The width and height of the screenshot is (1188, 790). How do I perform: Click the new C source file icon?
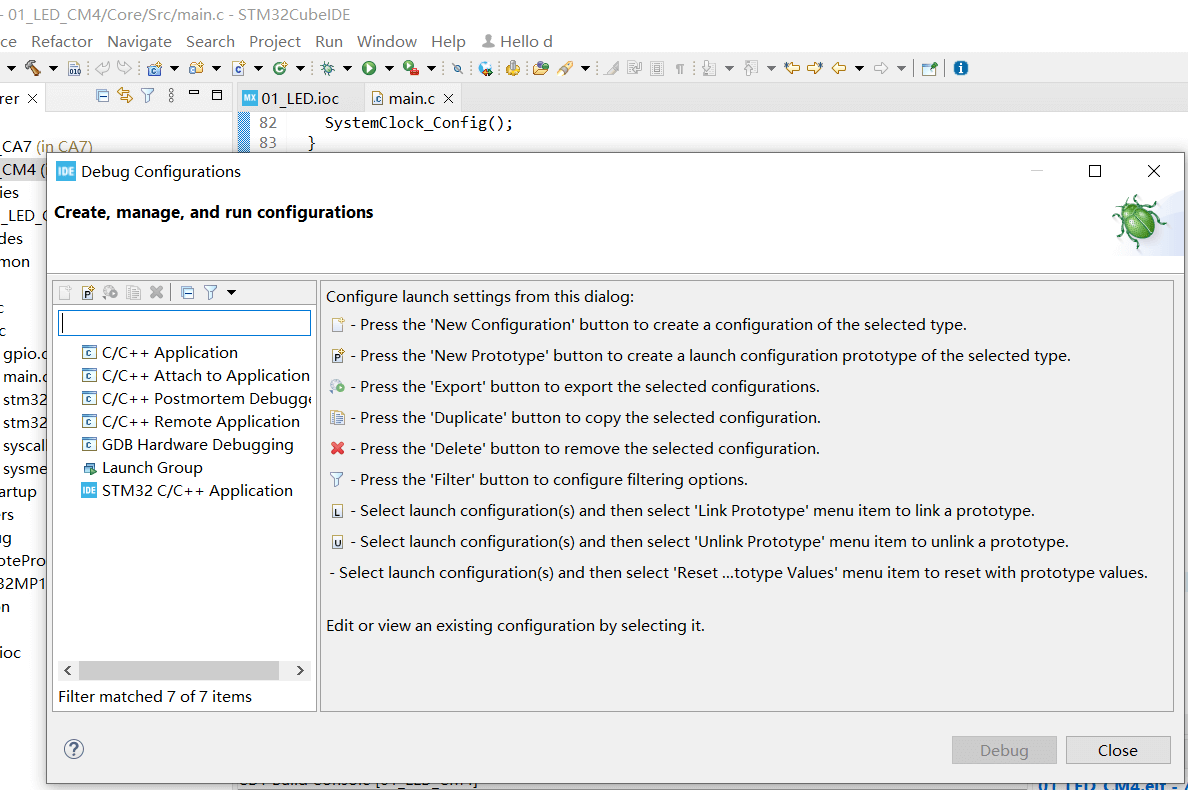(239, 68)
